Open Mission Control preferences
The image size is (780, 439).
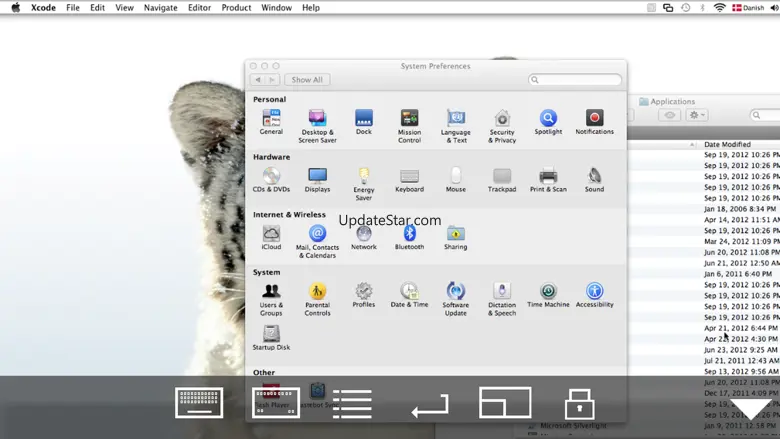click(x=409, y=119)
